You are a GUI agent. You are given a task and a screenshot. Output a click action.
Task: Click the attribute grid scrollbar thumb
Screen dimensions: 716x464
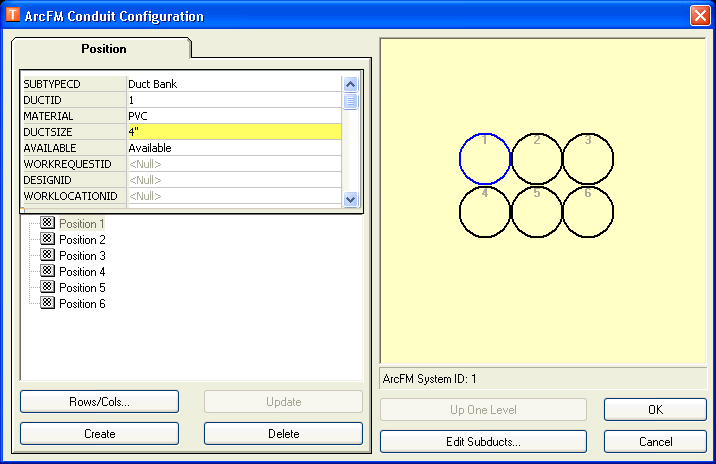[x=350, y=101]
